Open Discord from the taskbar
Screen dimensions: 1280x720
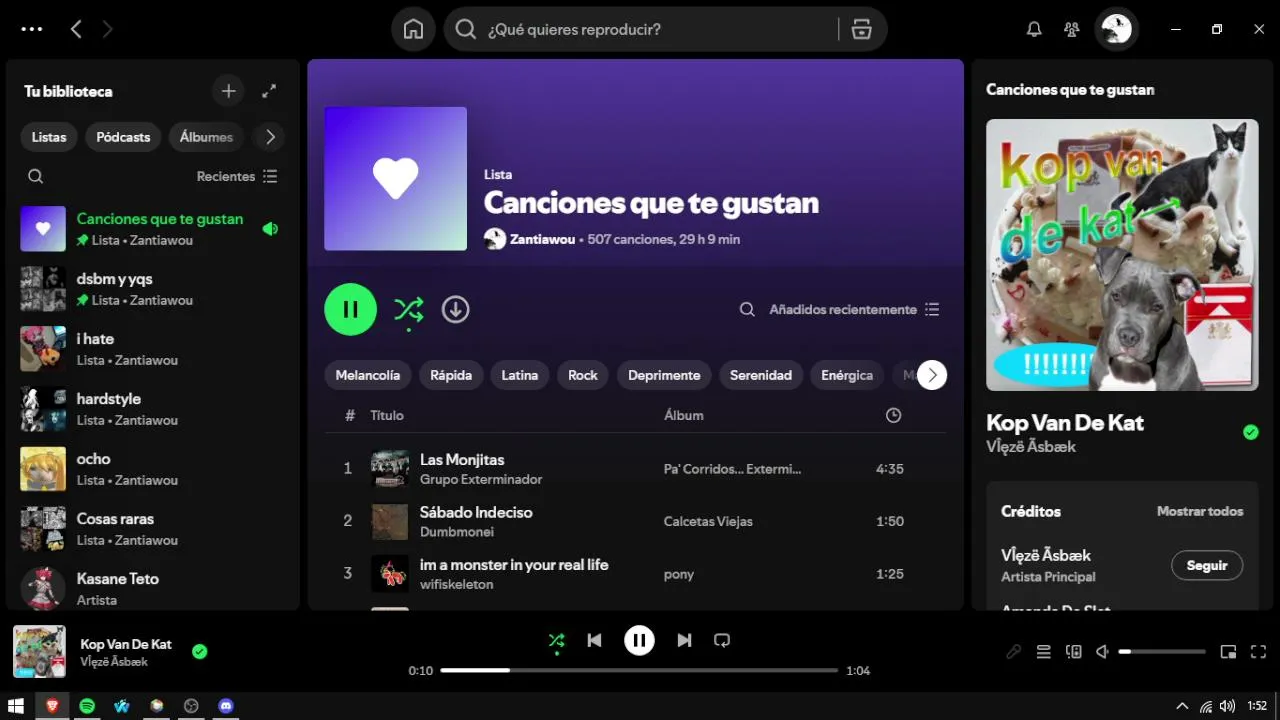(225, 706)
